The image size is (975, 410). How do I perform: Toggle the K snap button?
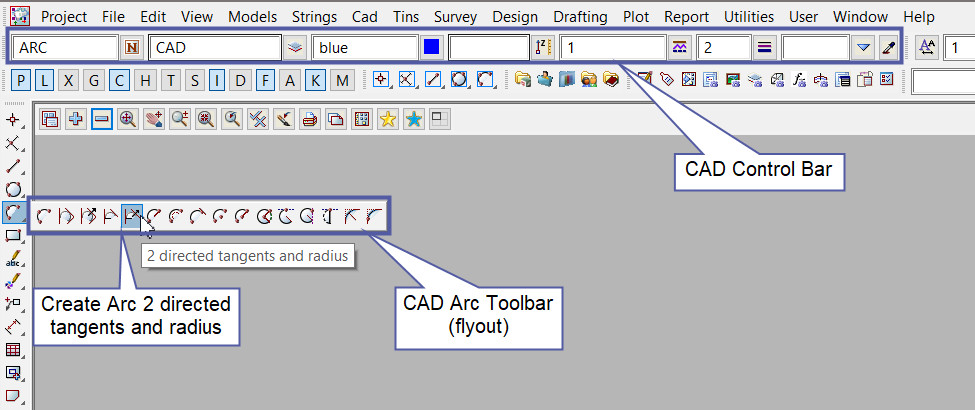(316, 80)
